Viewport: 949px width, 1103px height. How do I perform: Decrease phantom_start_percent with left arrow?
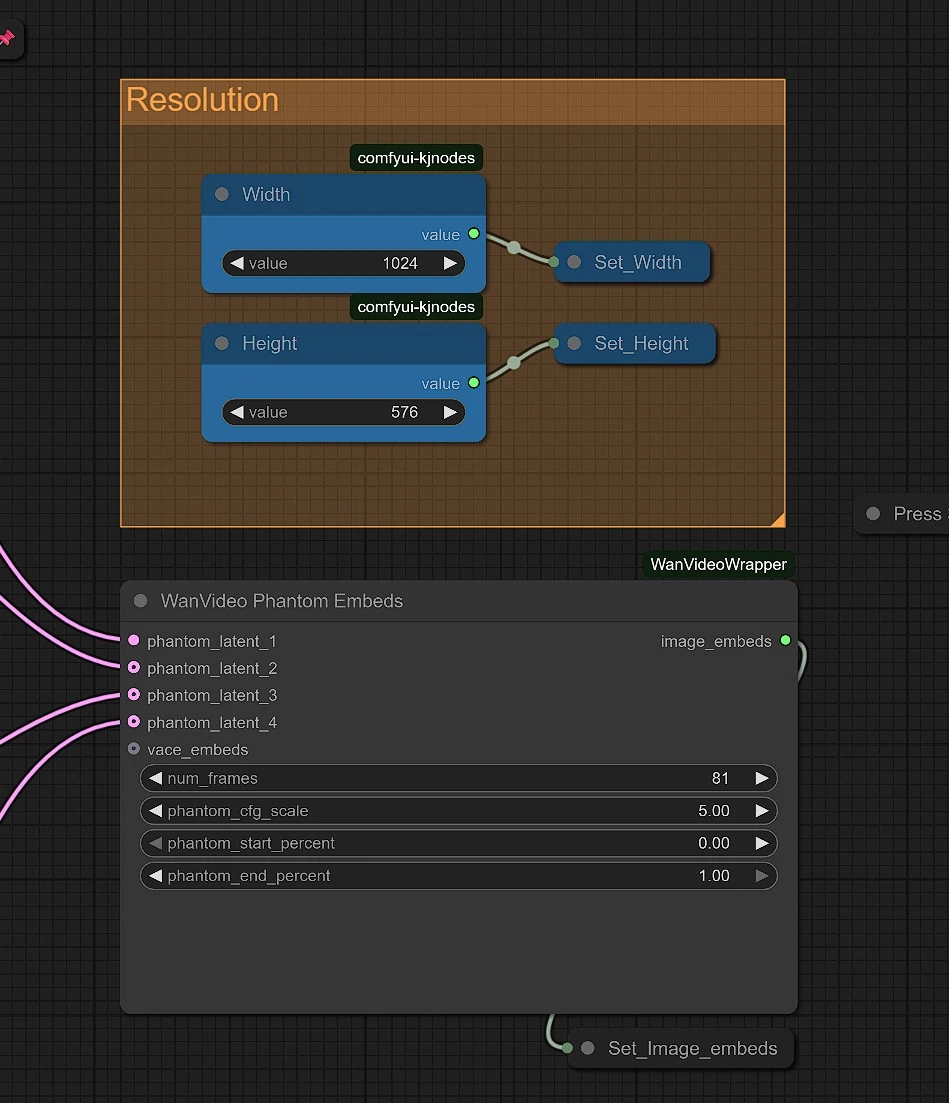point(155,843)
